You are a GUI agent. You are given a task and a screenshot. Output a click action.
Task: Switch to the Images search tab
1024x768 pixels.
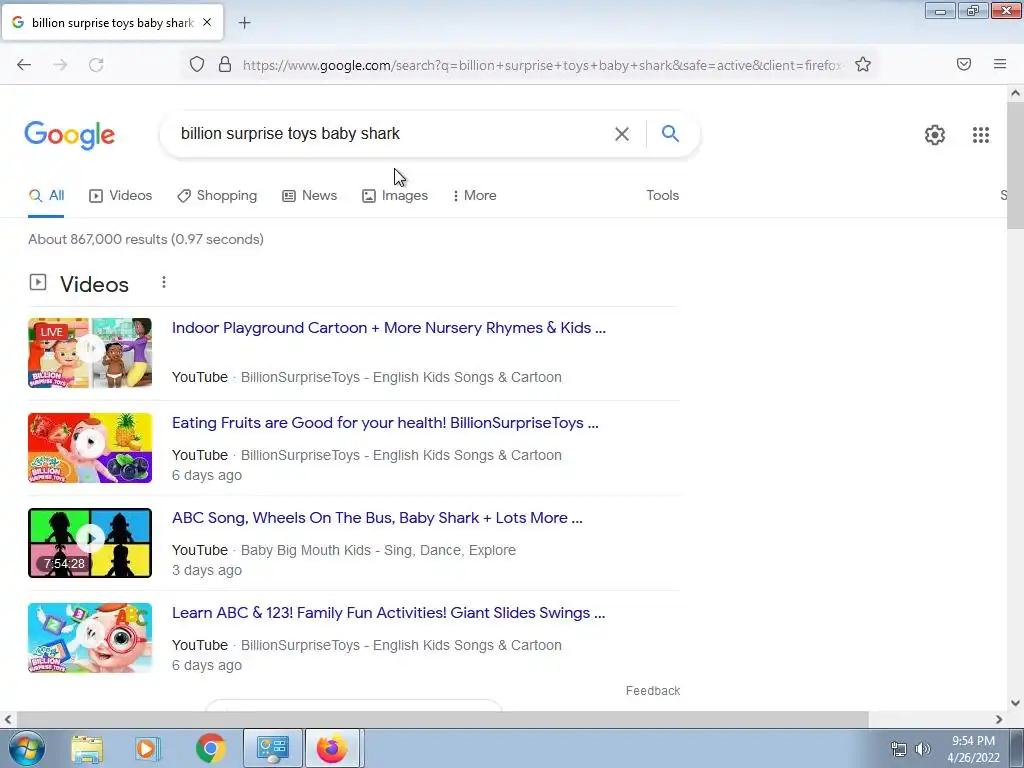(395, 195)
